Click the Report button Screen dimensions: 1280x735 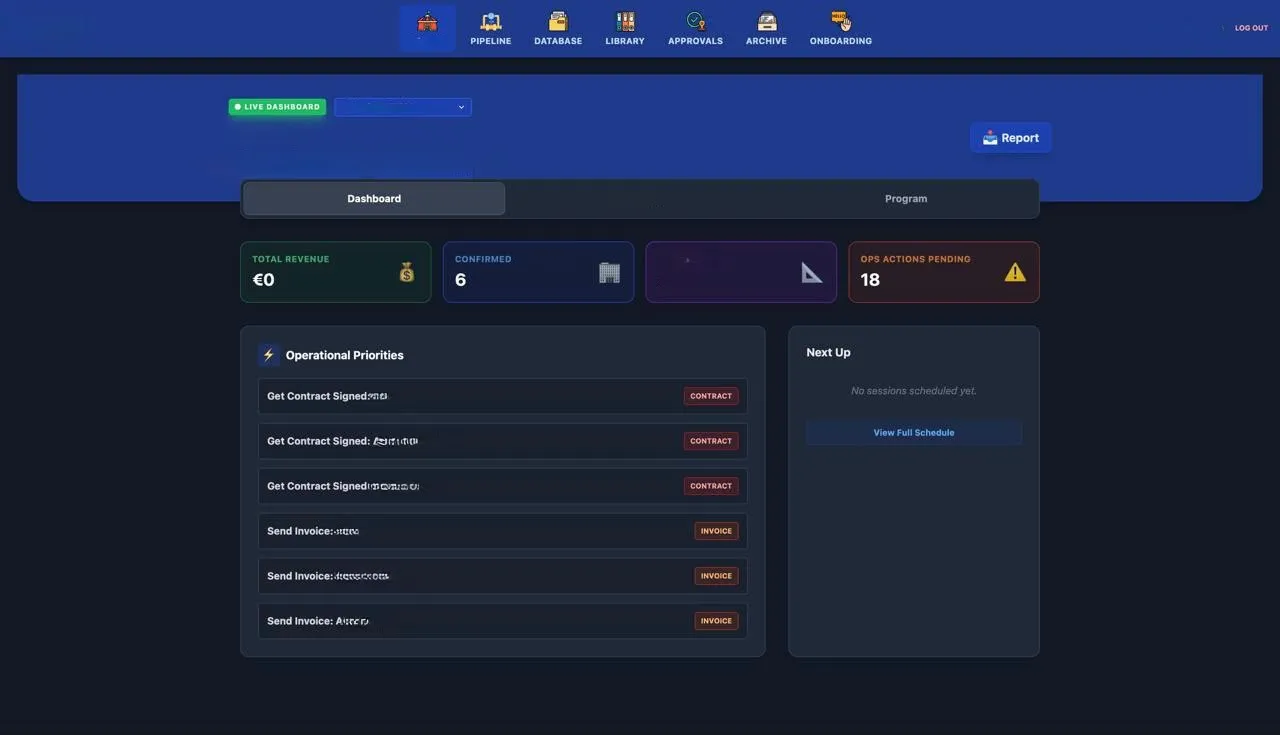pyautogui.click(x=1011, y=138)
